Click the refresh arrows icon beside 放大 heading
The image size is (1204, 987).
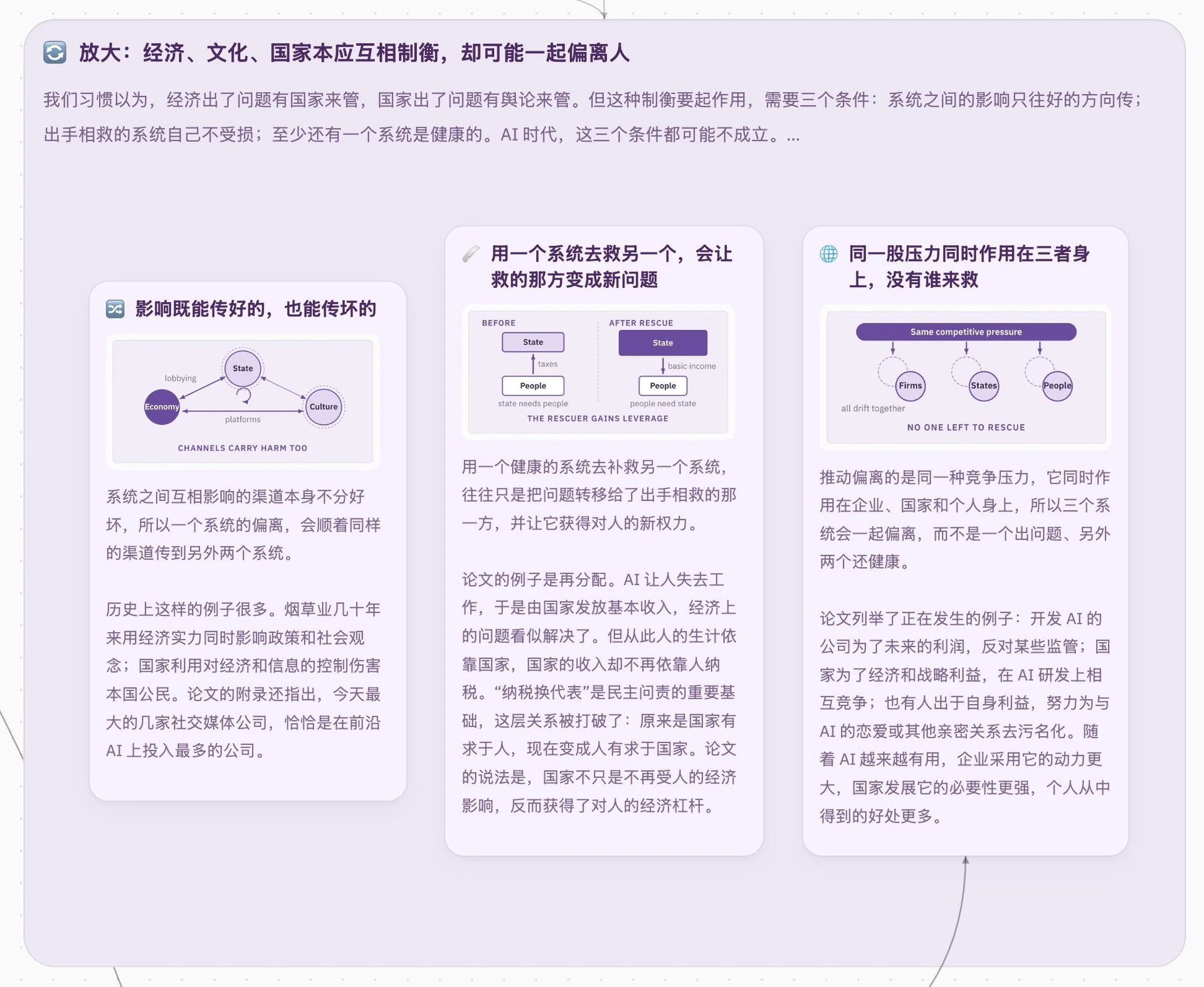pos(55,53)
